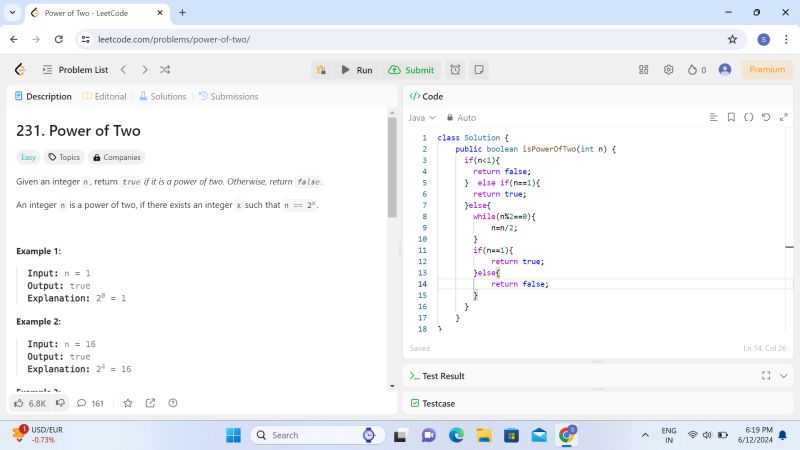Open File Explorer from taskbar
Screen dimensions: 800x450
click(x=484, y=435)
